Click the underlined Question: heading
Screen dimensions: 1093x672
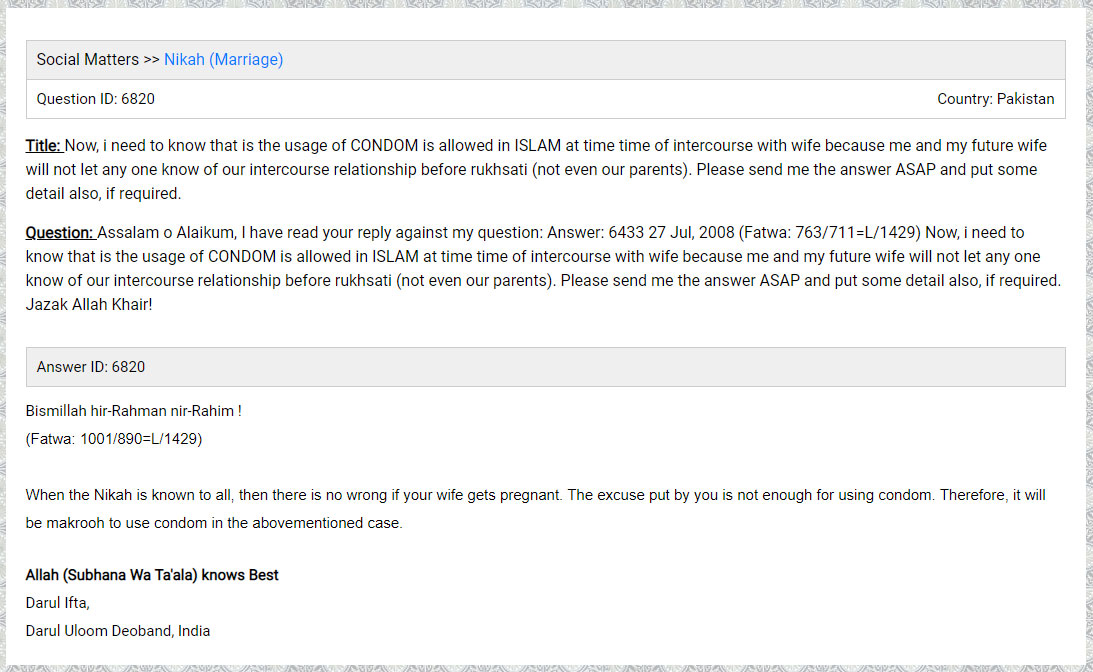click(60, 233)
